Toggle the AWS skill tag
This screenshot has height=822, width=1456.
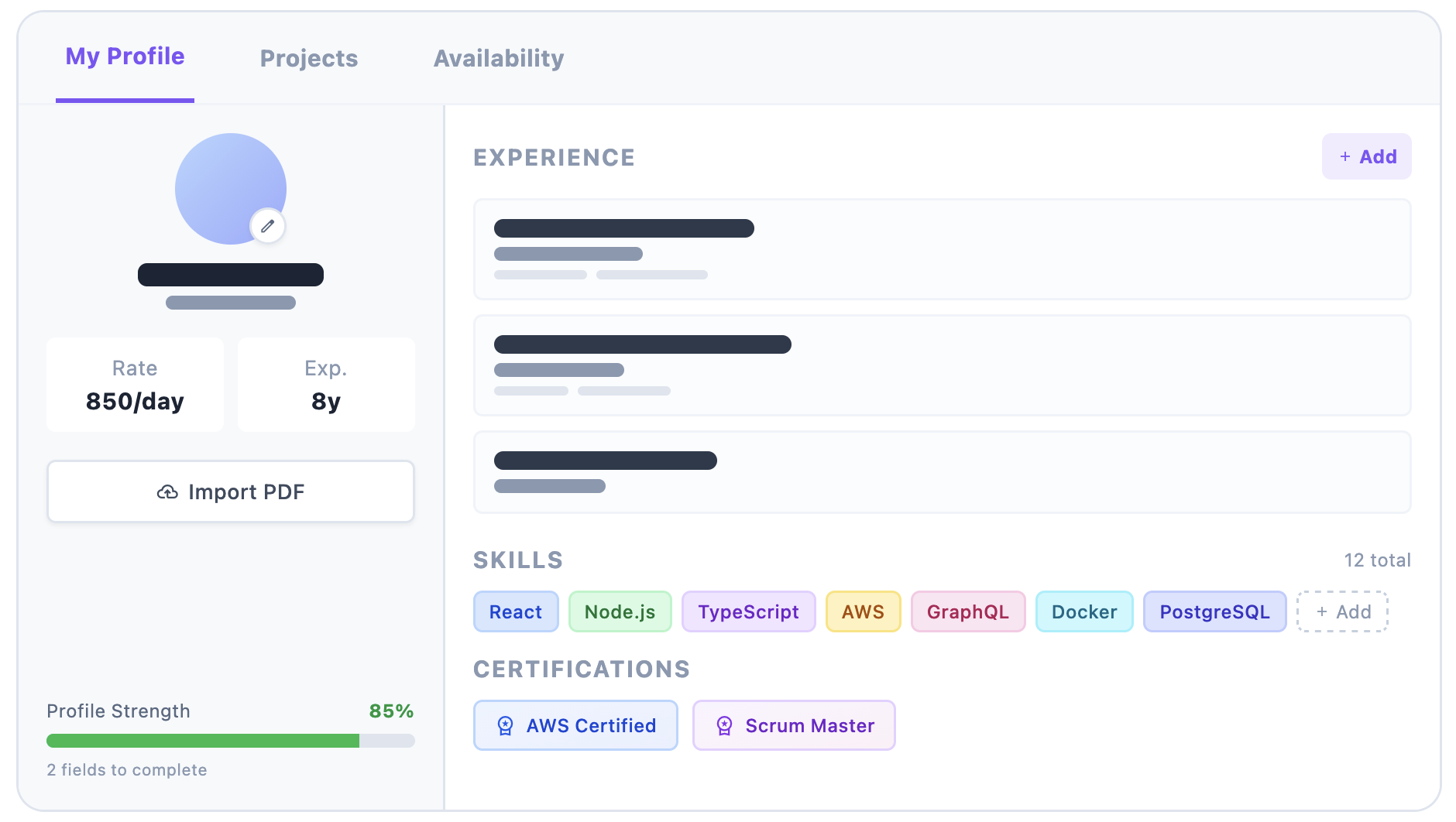[863, 611]
